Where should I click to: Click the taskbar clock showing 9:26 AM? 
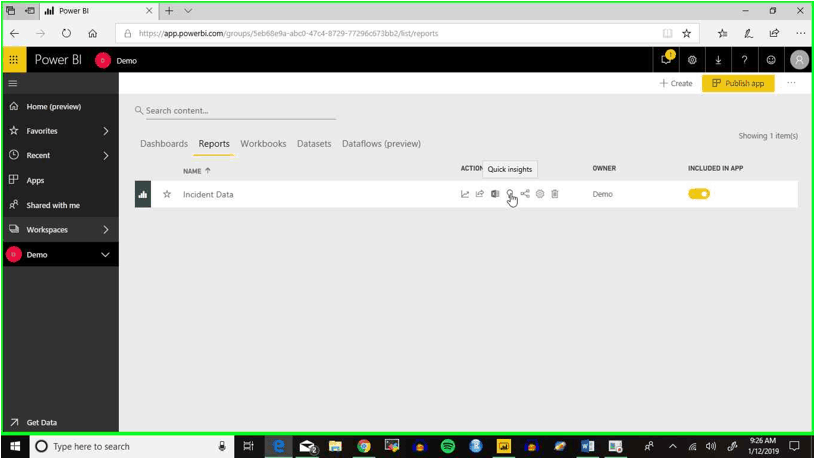point(763,446)
